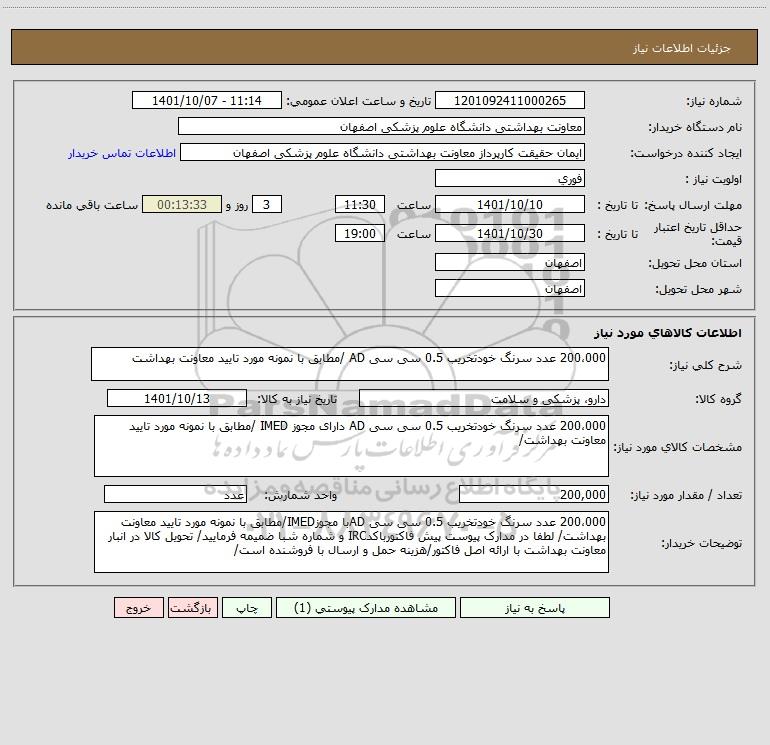Click the جزئیات اطلاعات نیاز header title

click(x=682, y=48)
